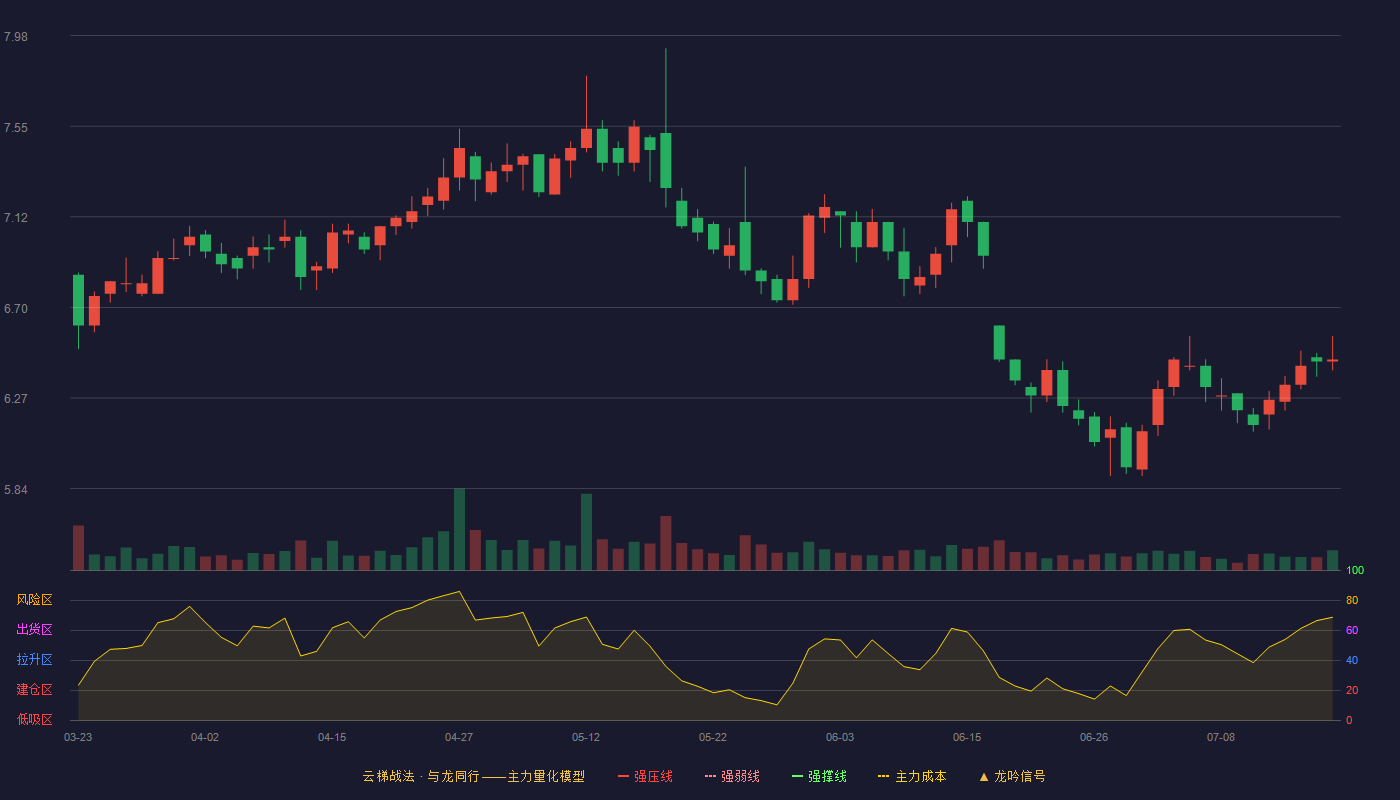Click the 80 indicator scale label
1400x800 pixels.
pyautogui.click(x=1352, y=600)
